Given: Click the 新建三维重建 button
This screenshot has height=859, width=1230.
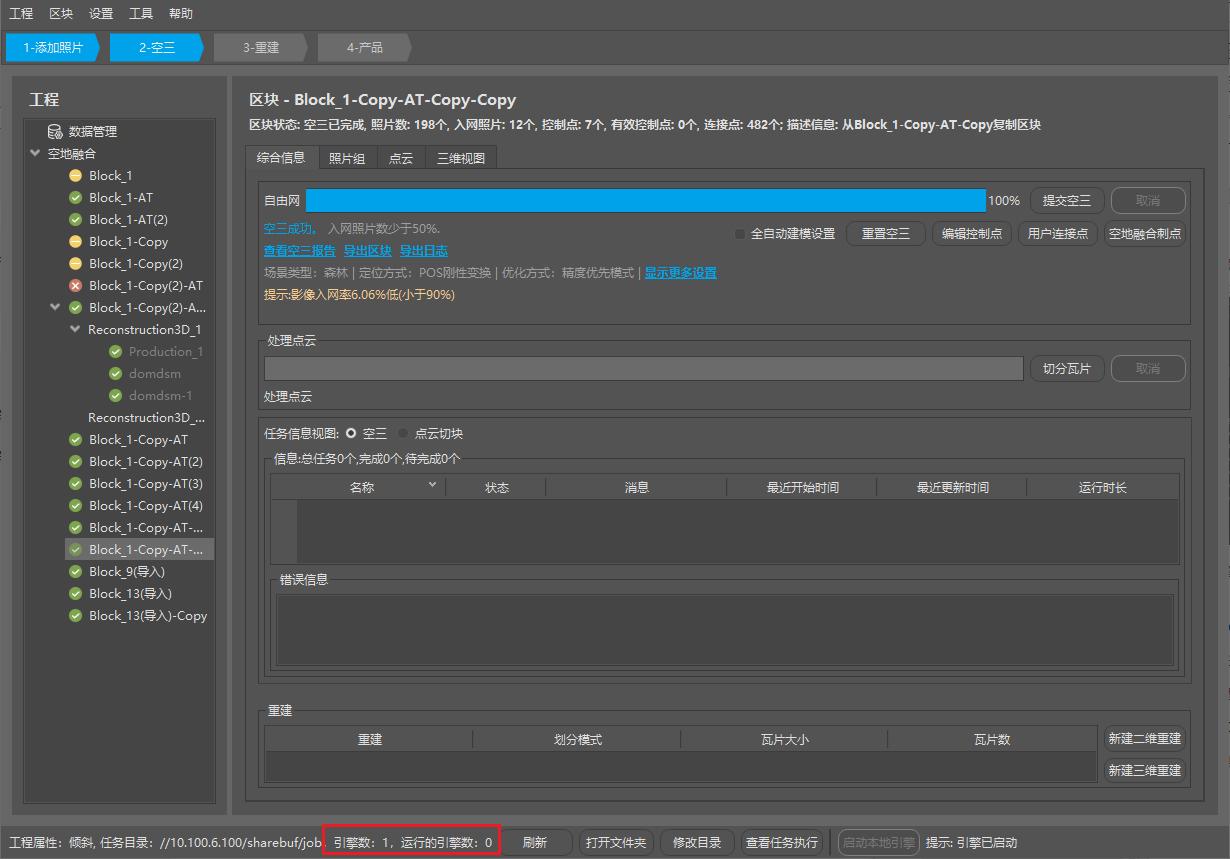Looking at the screenshot, I should [x=1144, y=771].
